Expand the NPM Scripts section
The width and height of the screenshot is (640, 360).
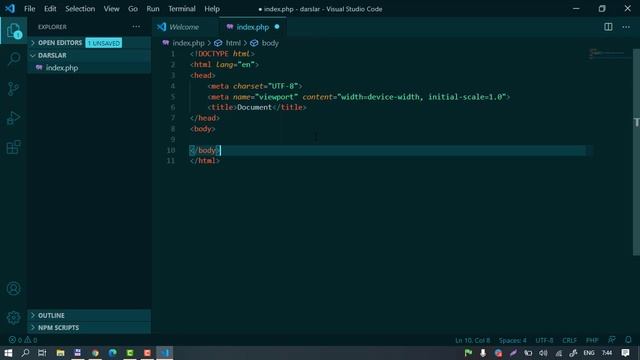pyautogui.click(x=90, y=327)
